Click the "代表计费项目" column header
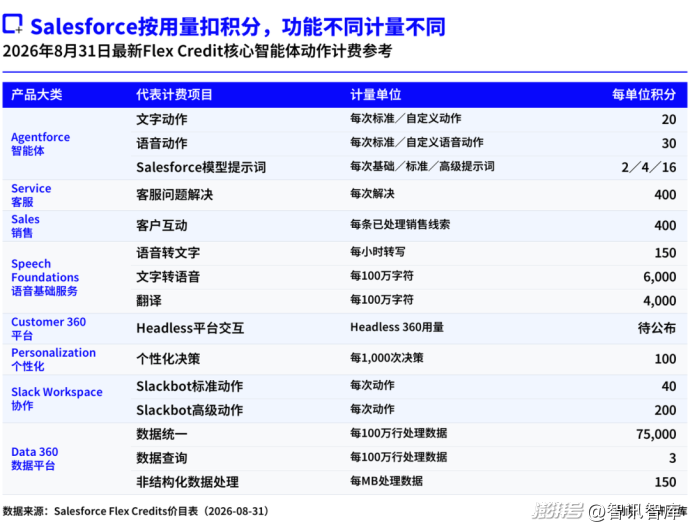The image size is (690, 532). pos(174,95)
